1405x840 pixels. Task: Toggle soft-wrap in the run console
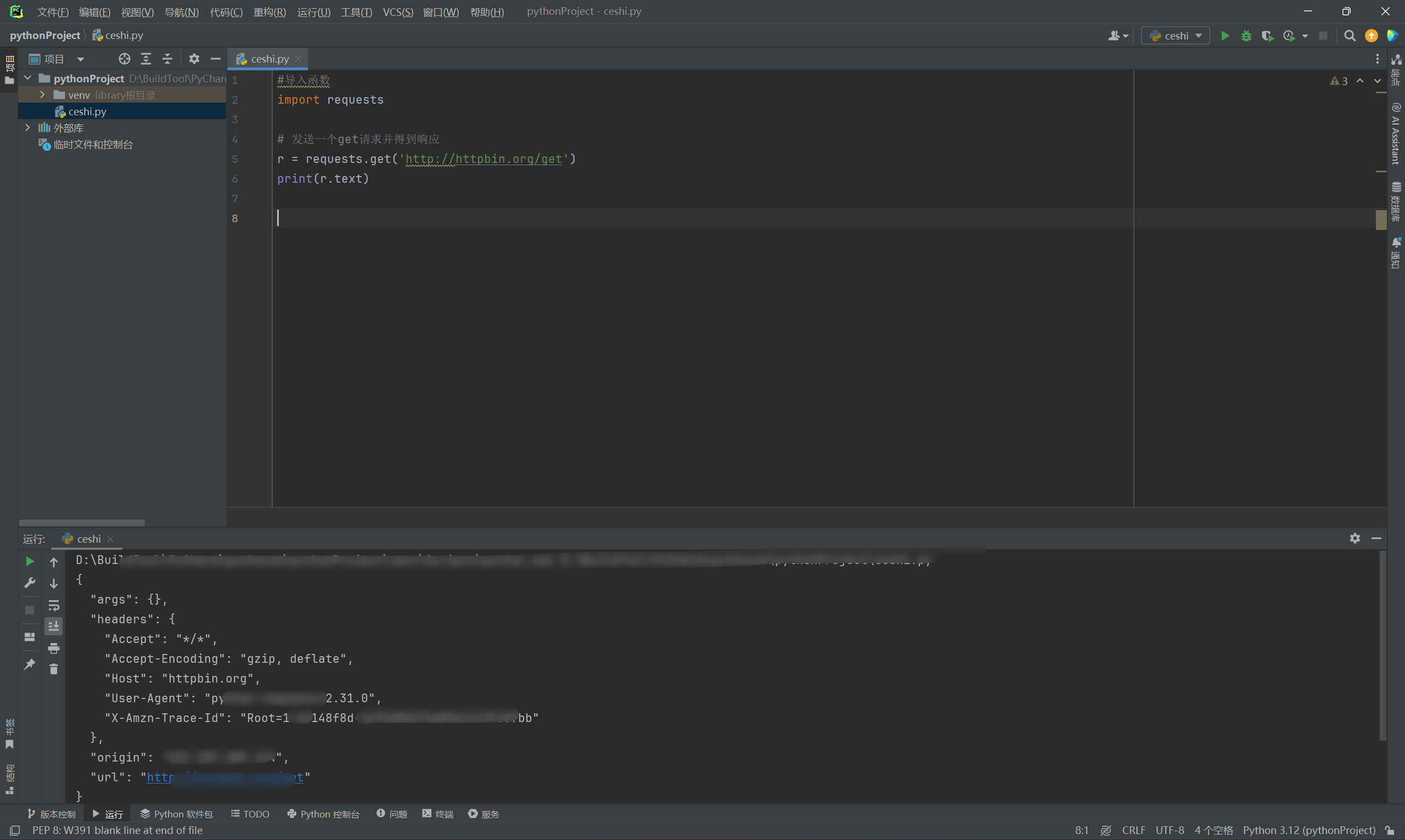pyautogui.click(x=54, y=606)
